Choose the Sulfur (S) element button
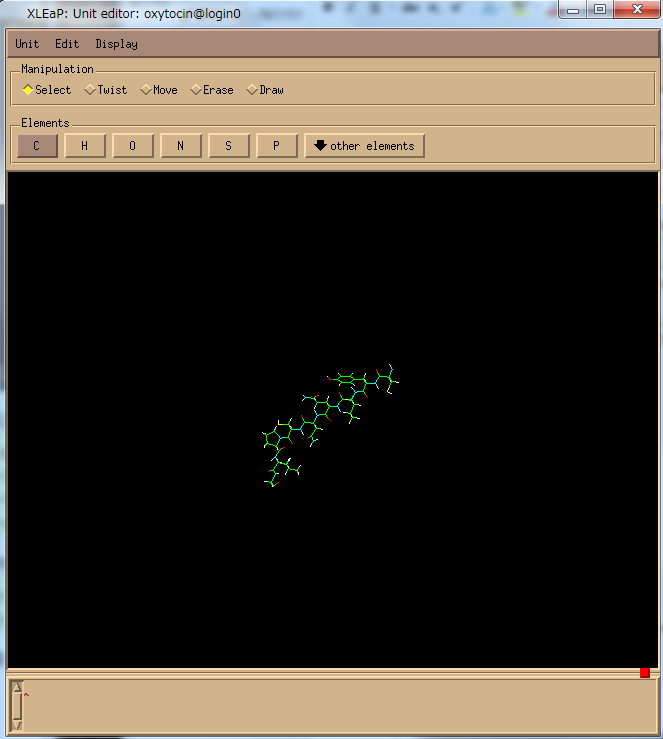The height and width of the screenshot is (739, 663). (229, 146)
